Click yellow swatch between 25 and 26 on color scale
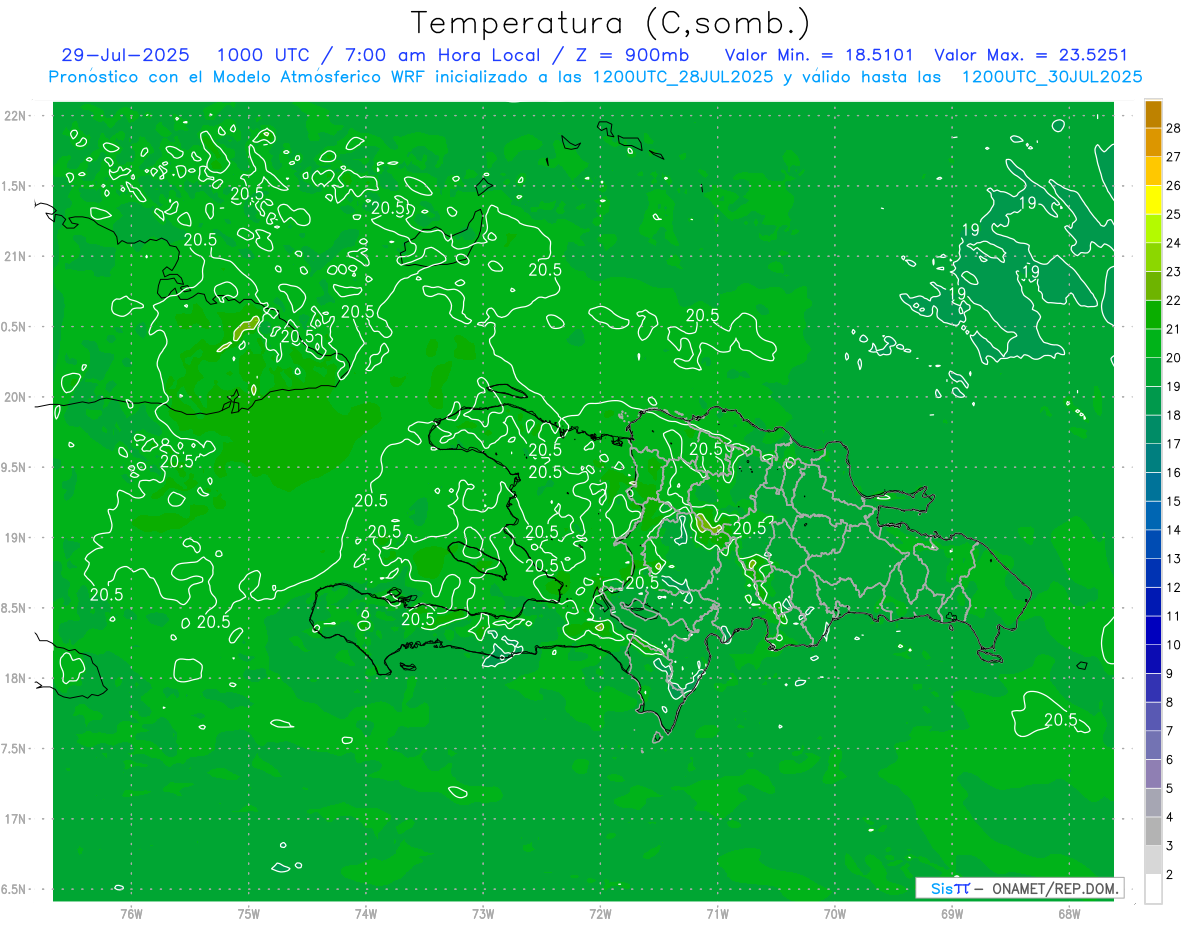This screenshot has height=927, width=1200. pyautogui.click(x=1154, y=199)
